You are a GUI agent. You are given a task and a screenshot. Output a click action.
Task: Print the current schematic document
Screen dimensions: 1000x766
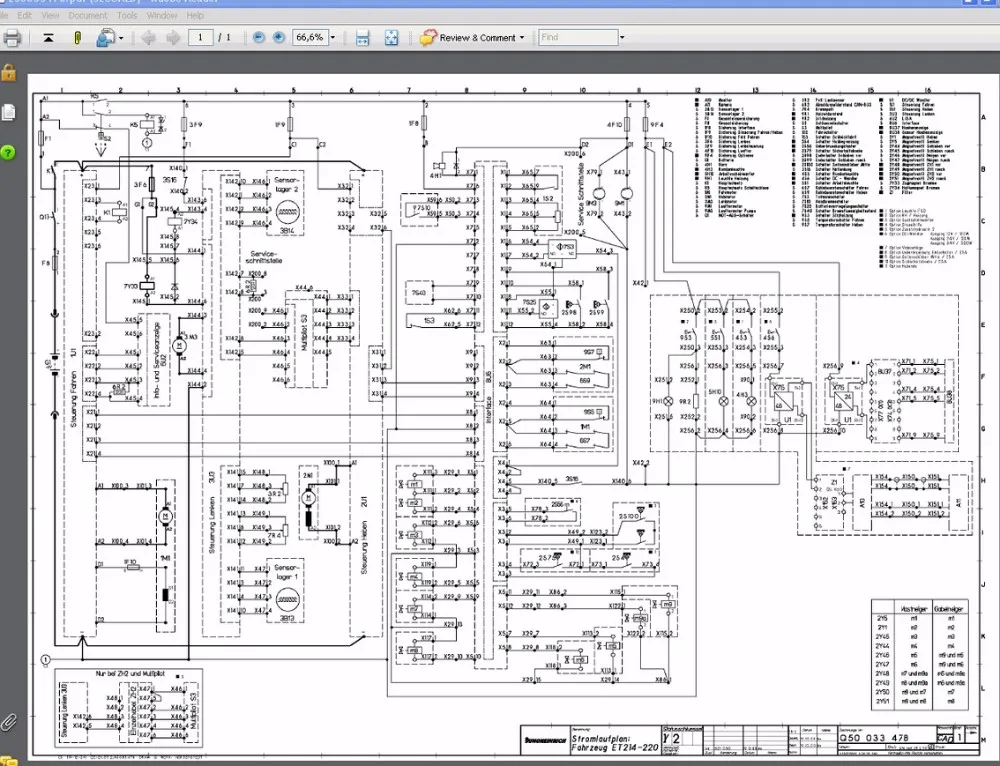13,37
